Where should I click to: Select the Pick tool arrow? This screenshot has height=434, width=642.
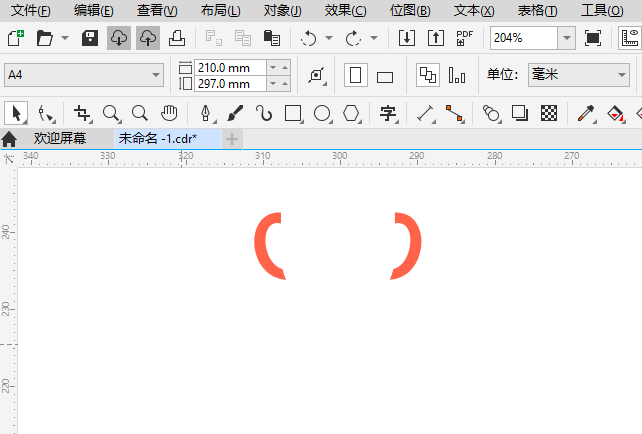pyautogui.click(x=16, y=113)
